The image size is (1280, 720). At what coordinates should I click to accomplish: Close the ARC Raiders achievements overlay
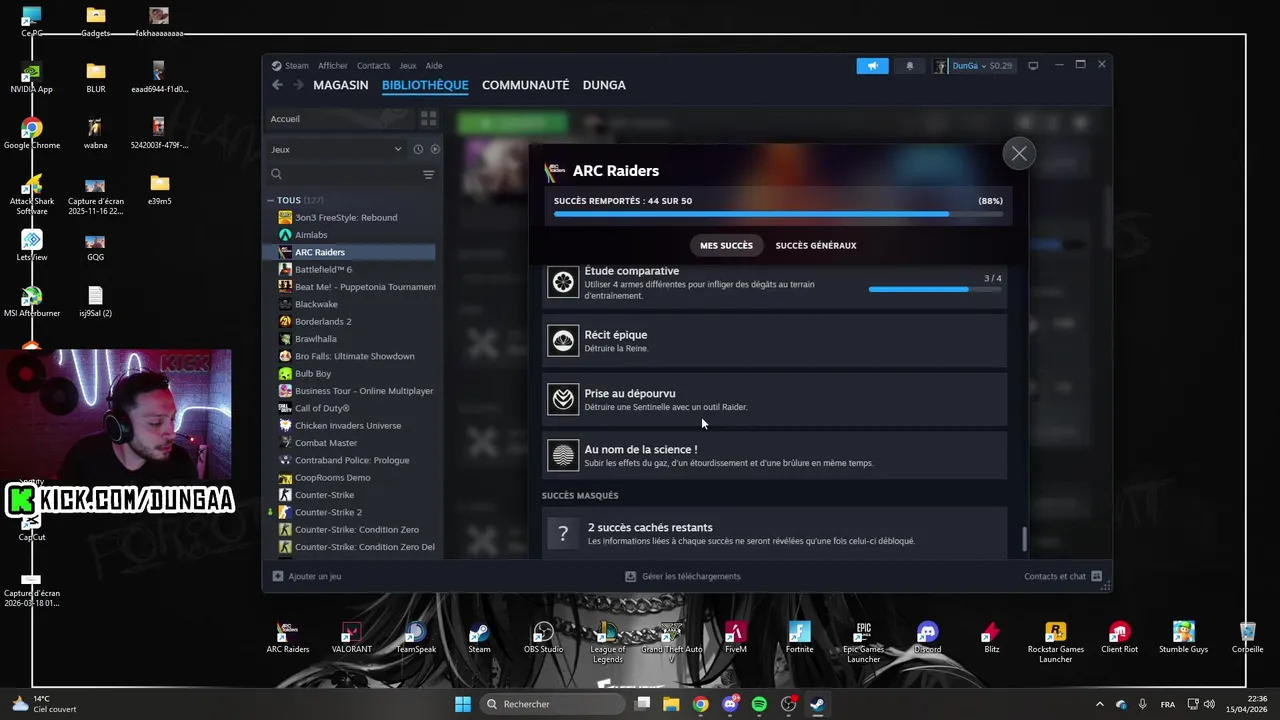pos(1019,154)
